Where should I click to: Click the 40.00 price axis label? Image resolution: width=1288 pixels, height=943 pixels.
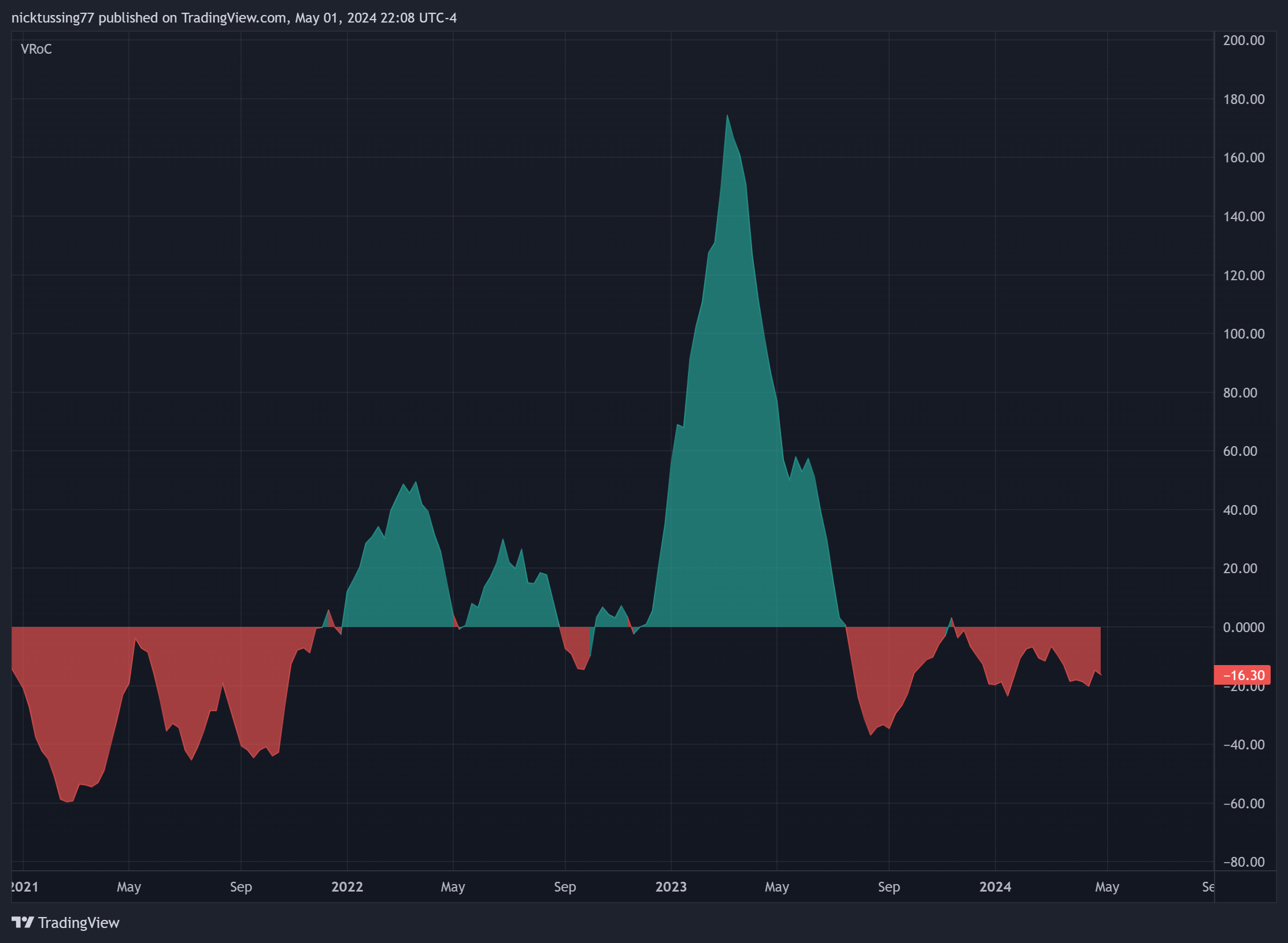point(1240,510)
